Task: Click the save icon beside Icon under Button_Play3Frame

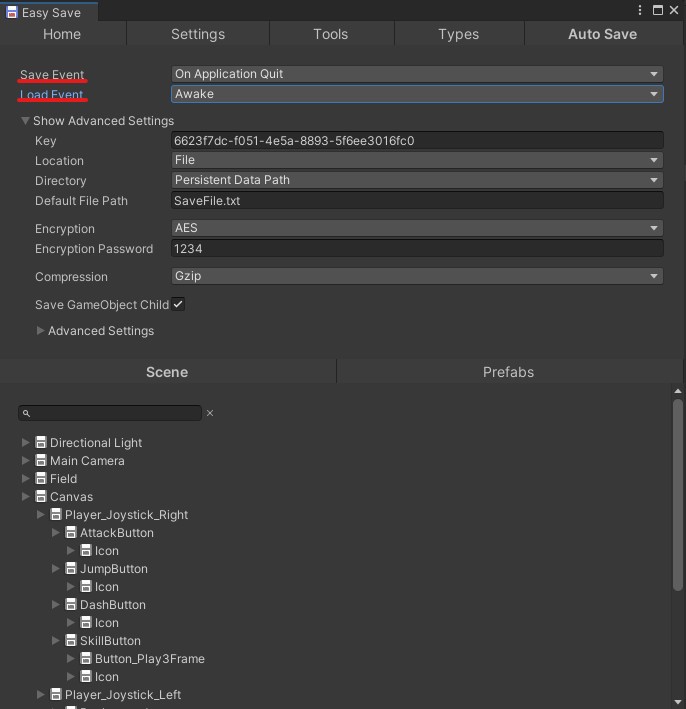Action: tap(85, 676)
